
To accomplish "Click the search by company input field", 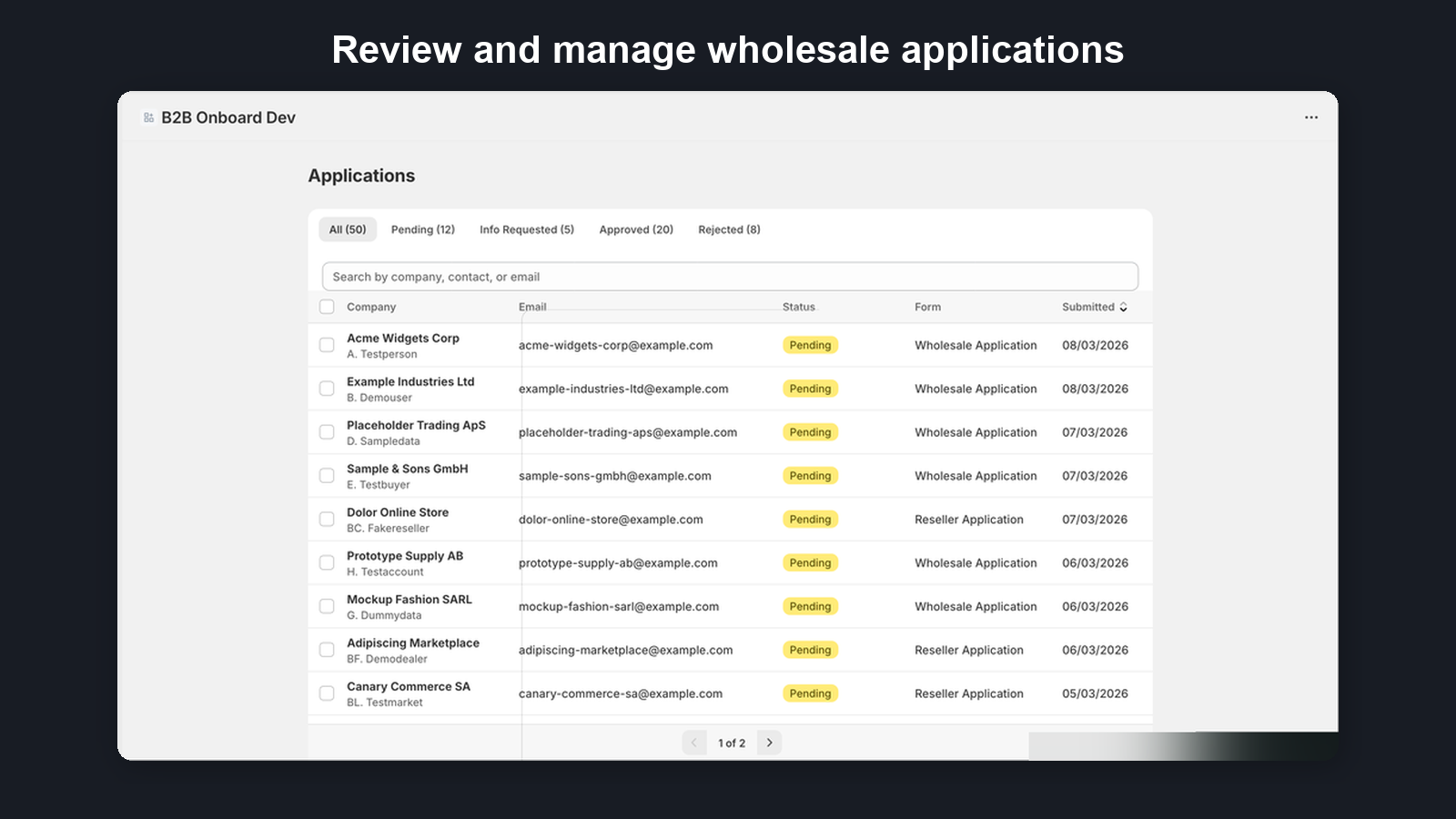I will pyautogui.click(x=728, y=276).
